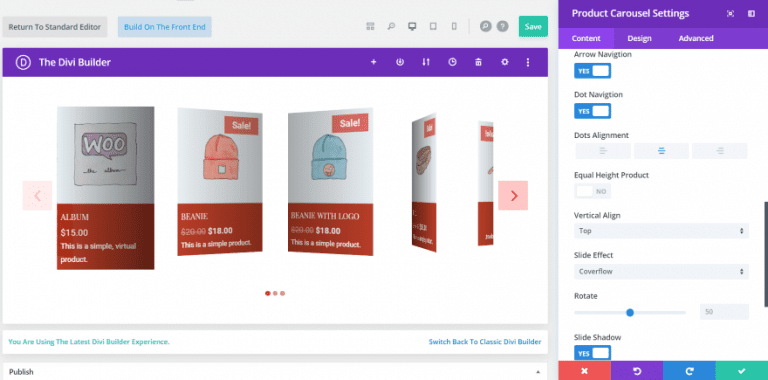768x380 pixels.
Task: Clear layout with trash icon
Action: pos(479,62)
